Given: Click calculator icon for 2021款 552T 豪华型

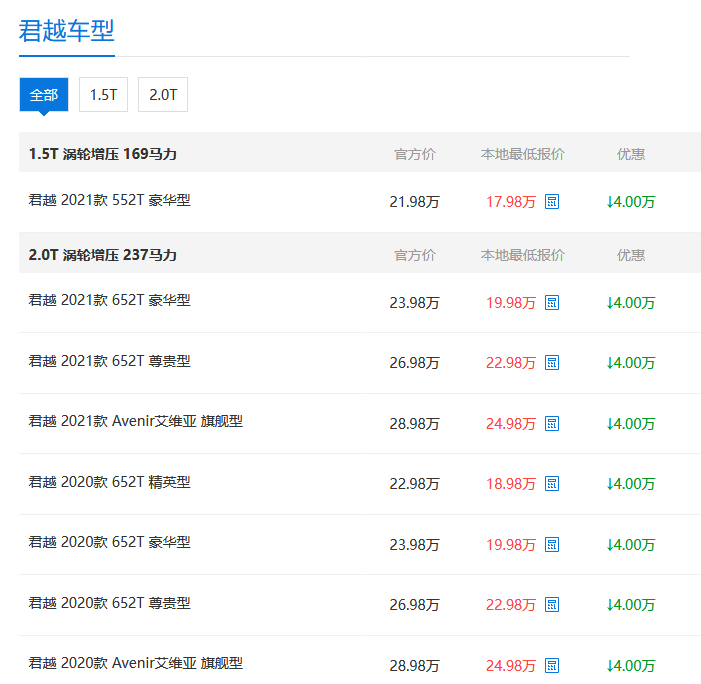Looking at the screenshot, I should pos(552,202).
